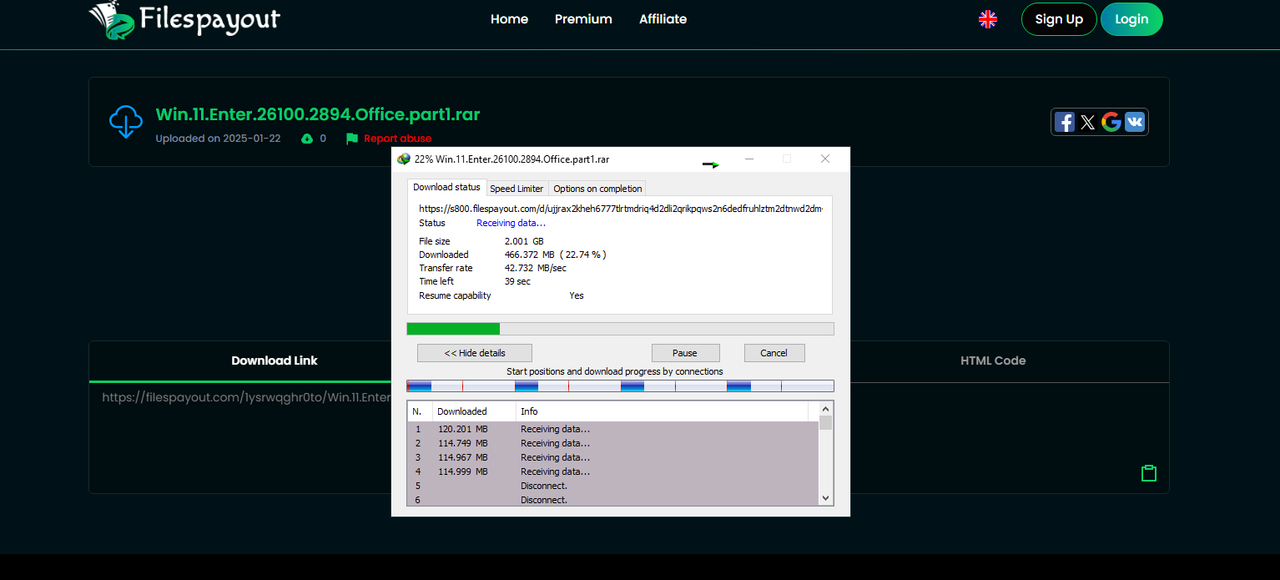Click the connections progress segment bar
Screen dimensions: 1280x580
[x=620, y=386]
